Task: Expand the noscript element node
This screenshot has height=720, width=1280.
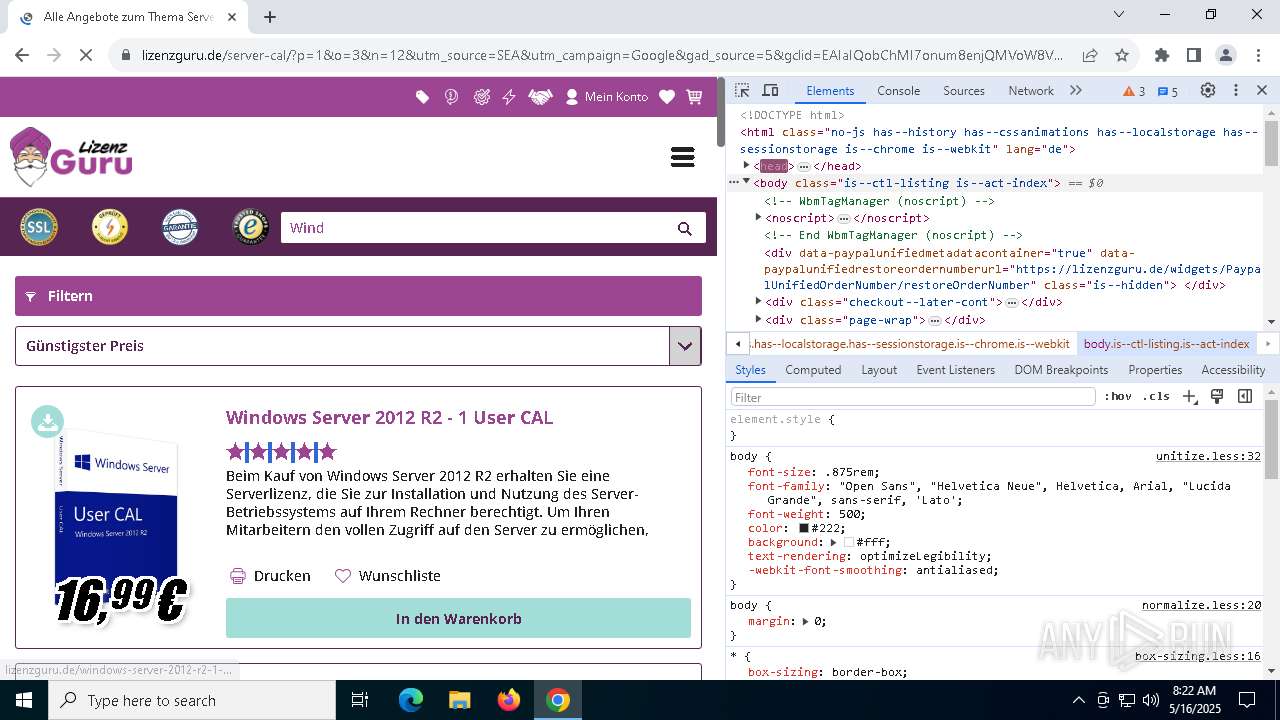Action: coord(758,217)
